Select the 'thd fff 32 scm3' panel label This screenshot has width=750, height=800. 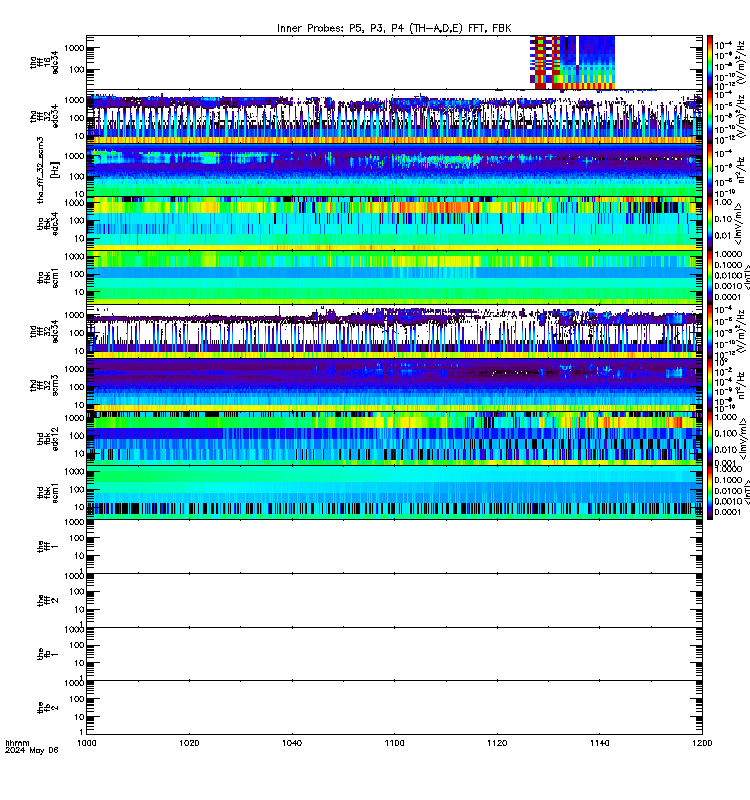click(44, 385)
